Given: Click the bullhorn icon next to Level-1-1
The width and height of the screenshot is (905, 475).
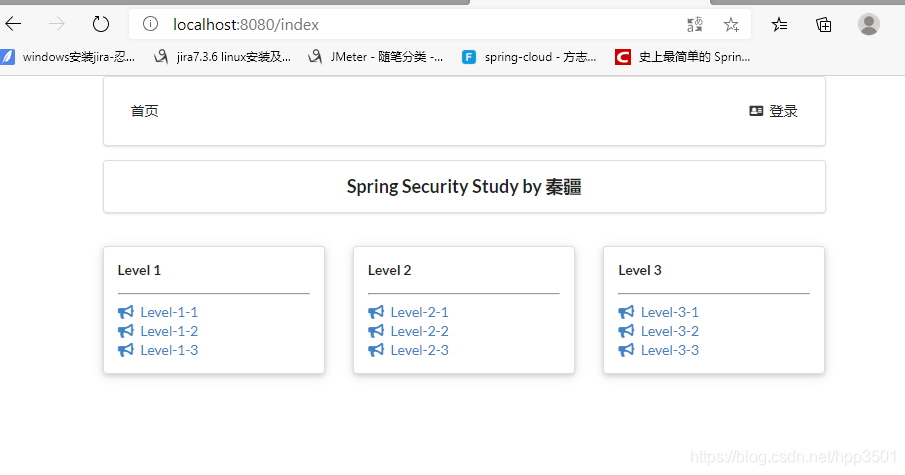Looking at the screenshot, I should (126, 312).
